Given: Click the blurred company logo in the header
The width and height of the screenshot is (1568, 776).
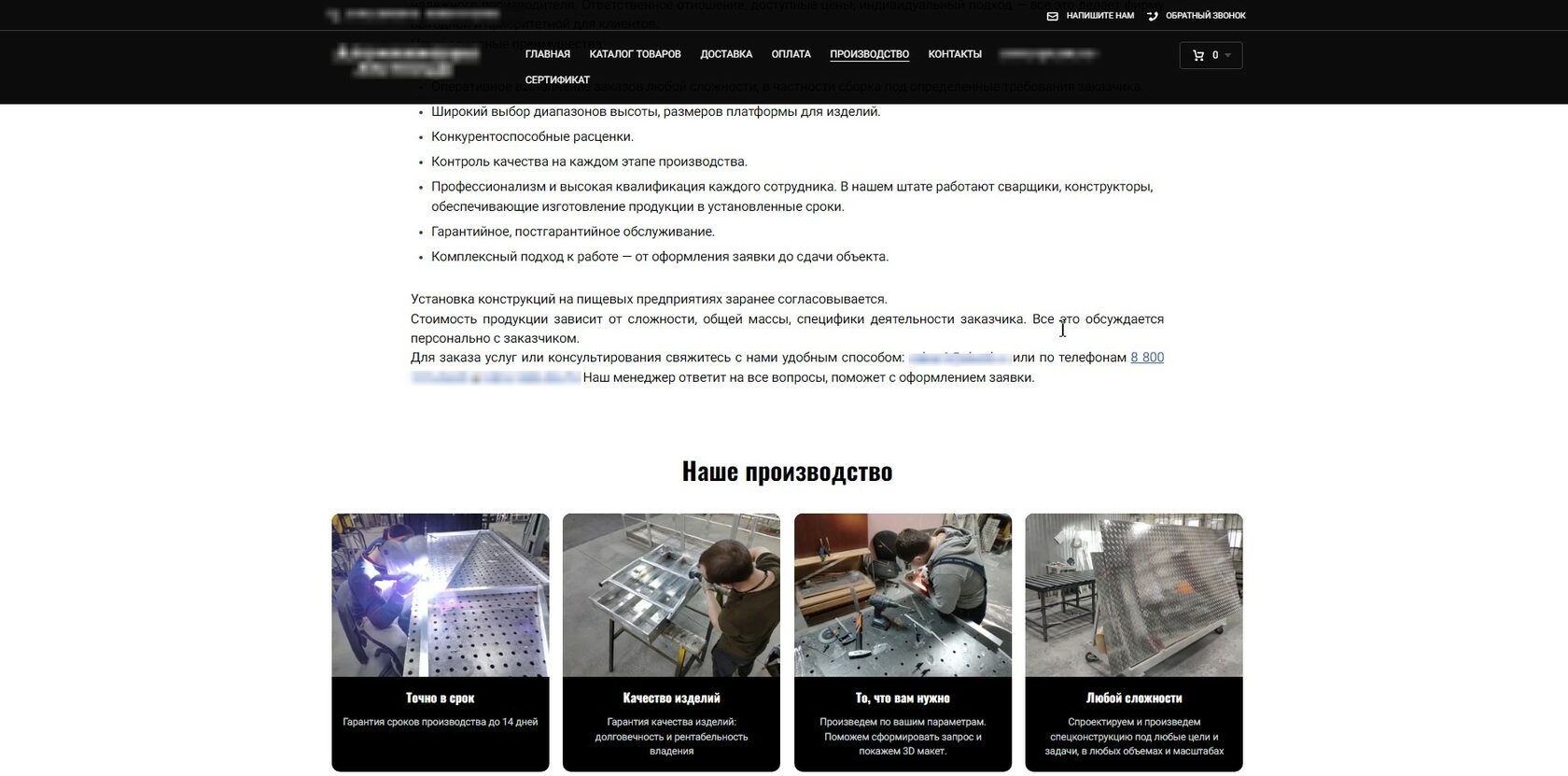Looking at the screenshot, I should (x=407, y=61).
